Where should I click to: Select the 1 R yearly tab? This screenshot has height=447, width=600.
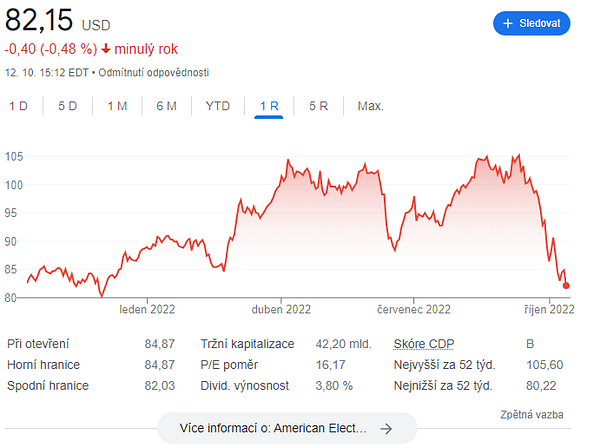269,106
